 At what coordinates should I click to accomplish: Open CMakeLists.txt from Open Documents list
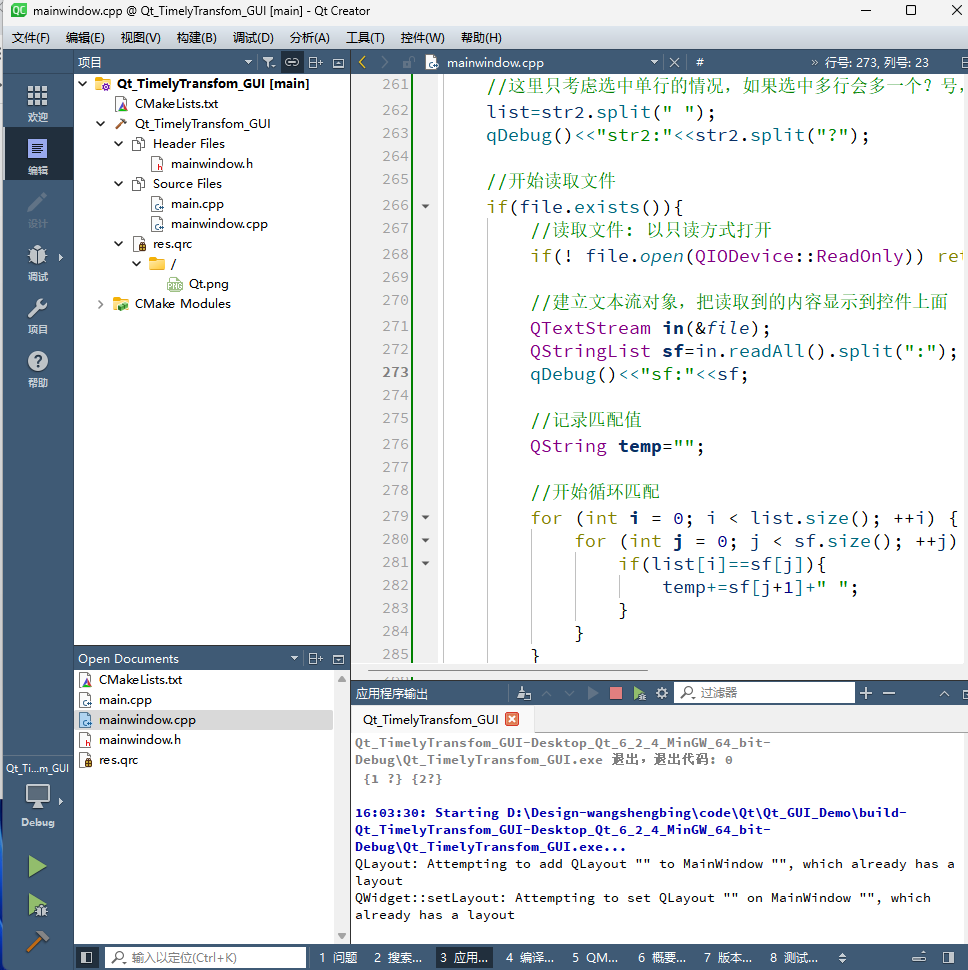click(140, 680)
